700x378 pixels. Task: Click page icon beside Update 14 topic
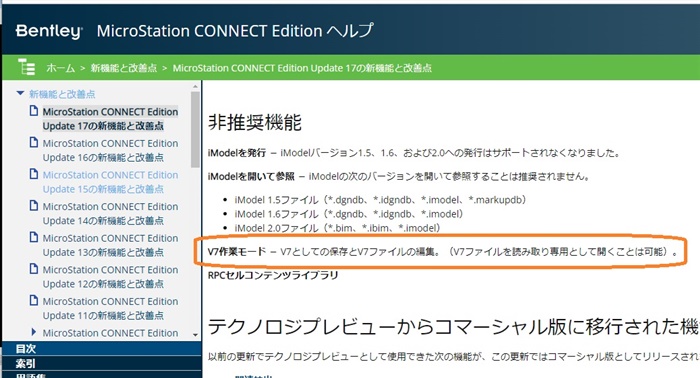pos(33,206)
